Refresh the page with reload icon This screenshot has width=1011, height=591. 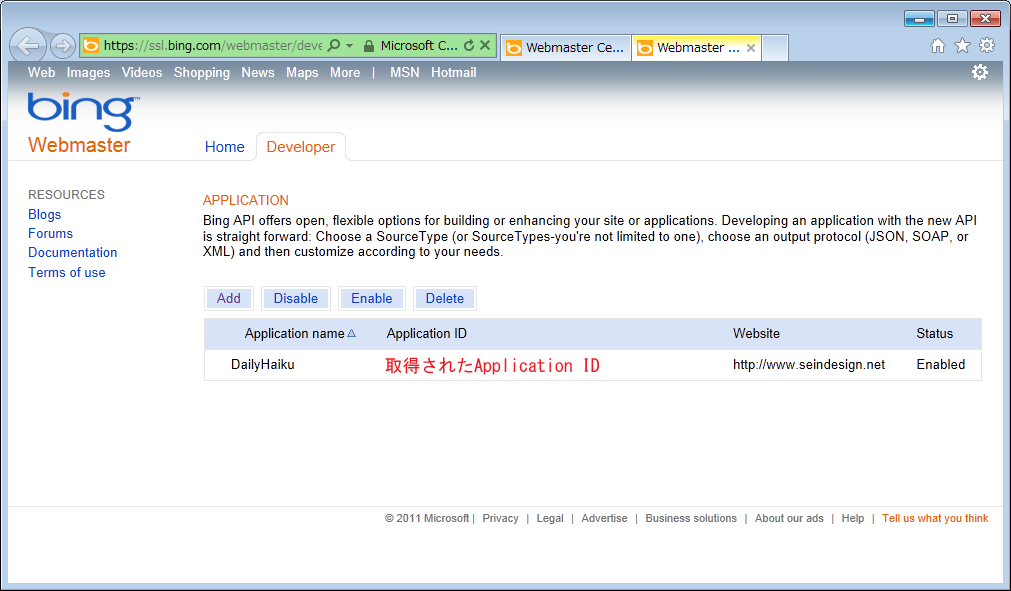point(469,45)
